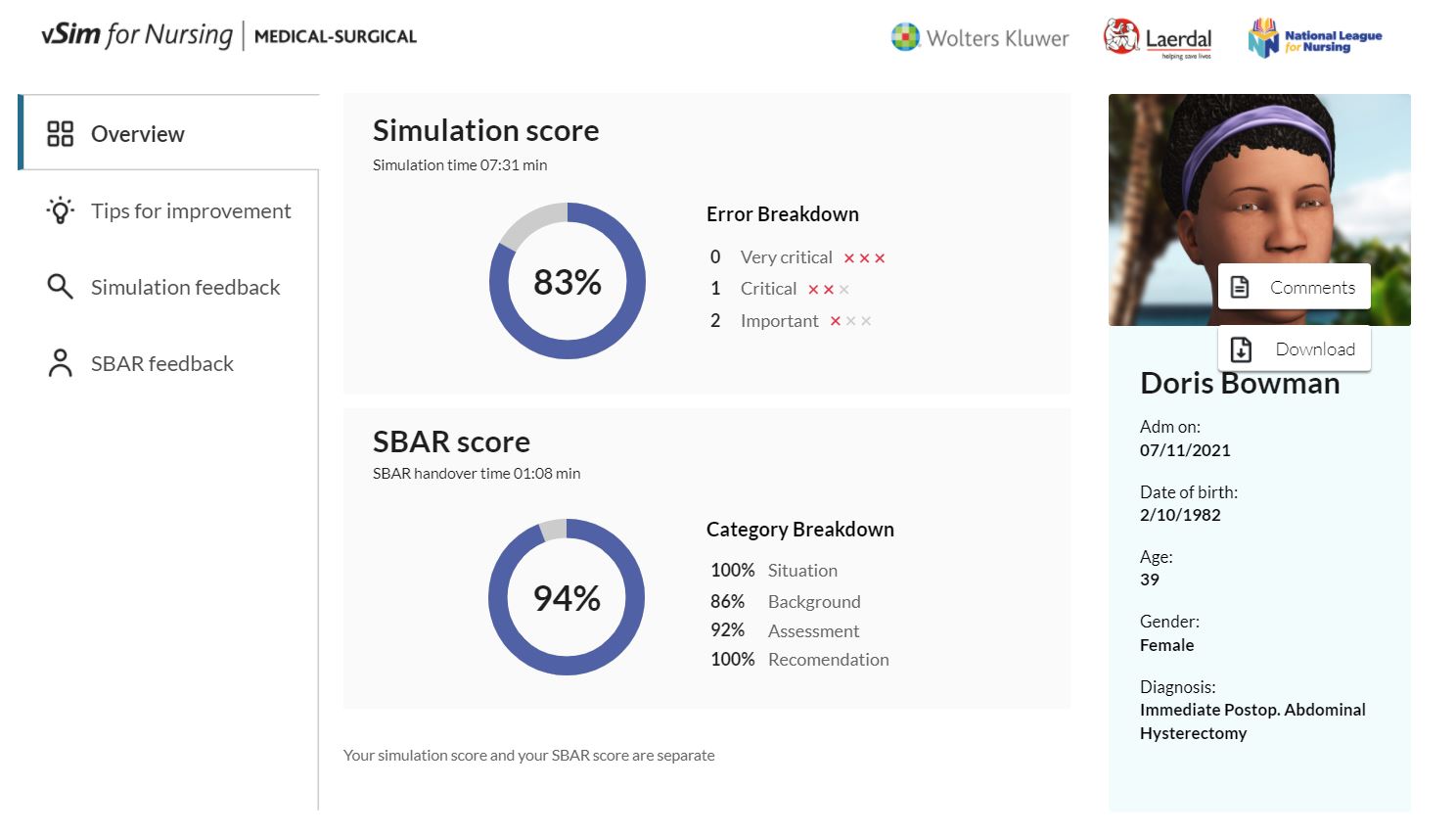
Task: Click the Background 86% category
Action: tap(786, 601)
